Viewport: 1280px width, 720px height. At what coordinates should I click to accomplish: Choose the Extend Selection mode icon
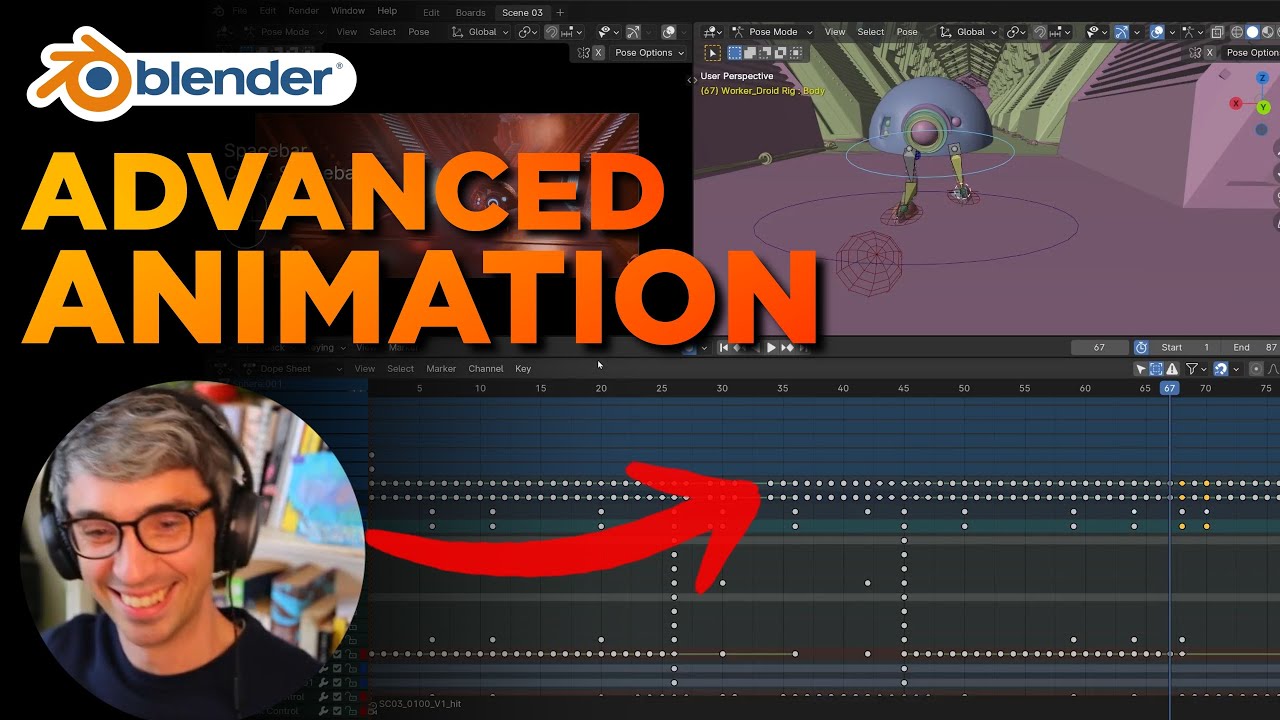point(750,53)
